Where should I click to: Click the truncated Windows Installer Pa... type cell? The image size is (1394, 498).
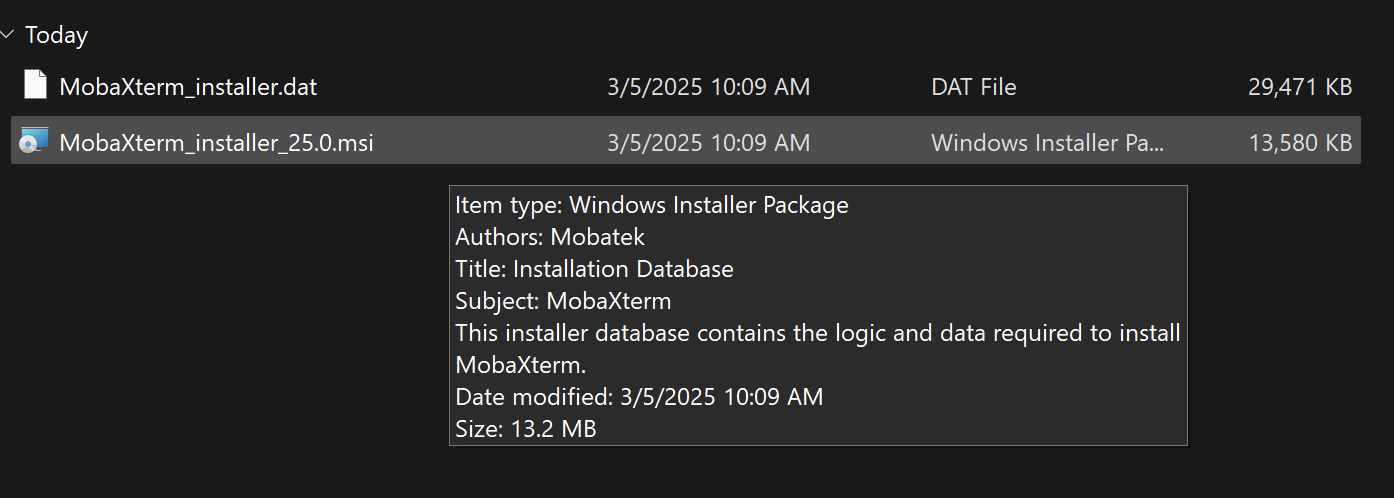[1048, 143]
